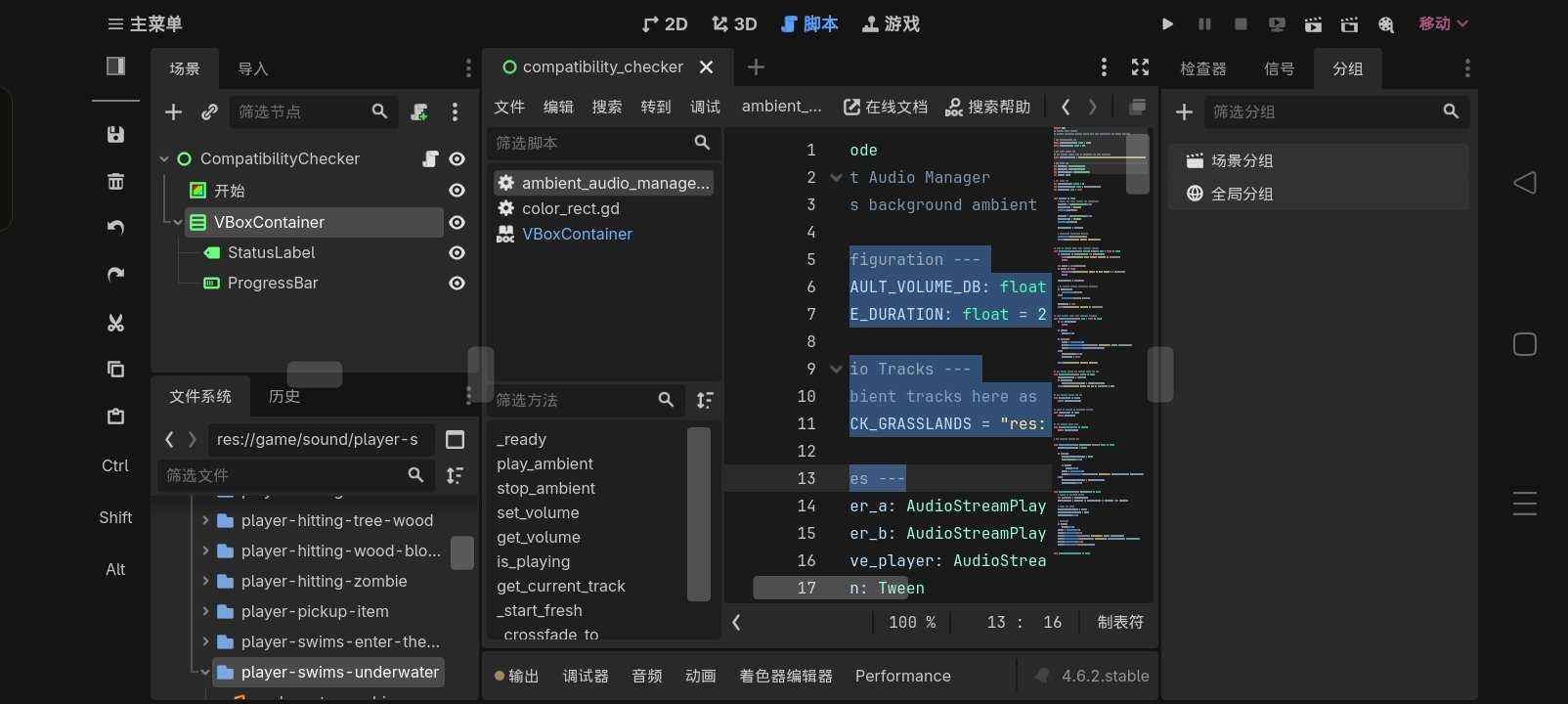Toggle the floating script editor window icon
This screenshot has height=704, width=1568.
(1137, 107)
